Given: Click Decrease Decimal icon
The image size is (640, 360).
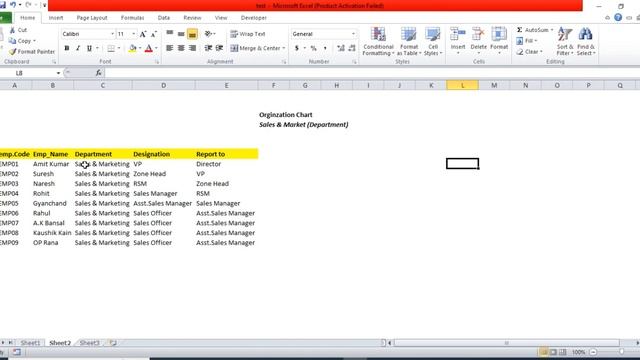Looking at the screenshot, I should coord(352,48).
